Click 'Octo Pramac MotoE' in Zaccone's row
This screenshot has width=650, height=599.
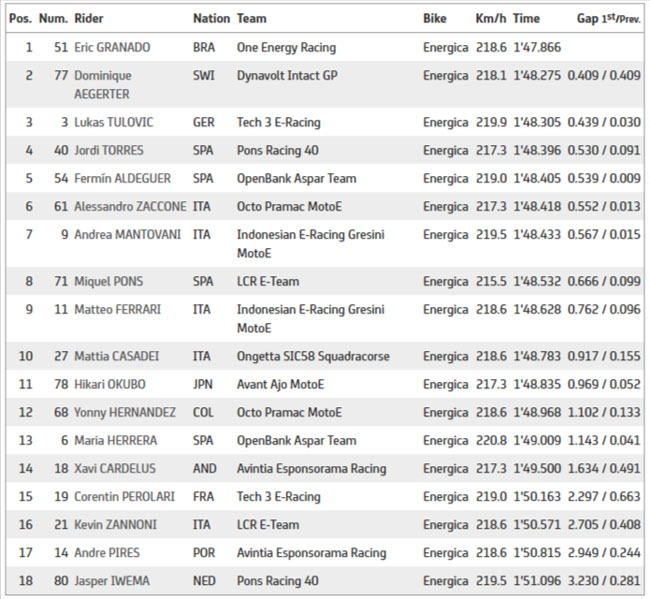289,206
